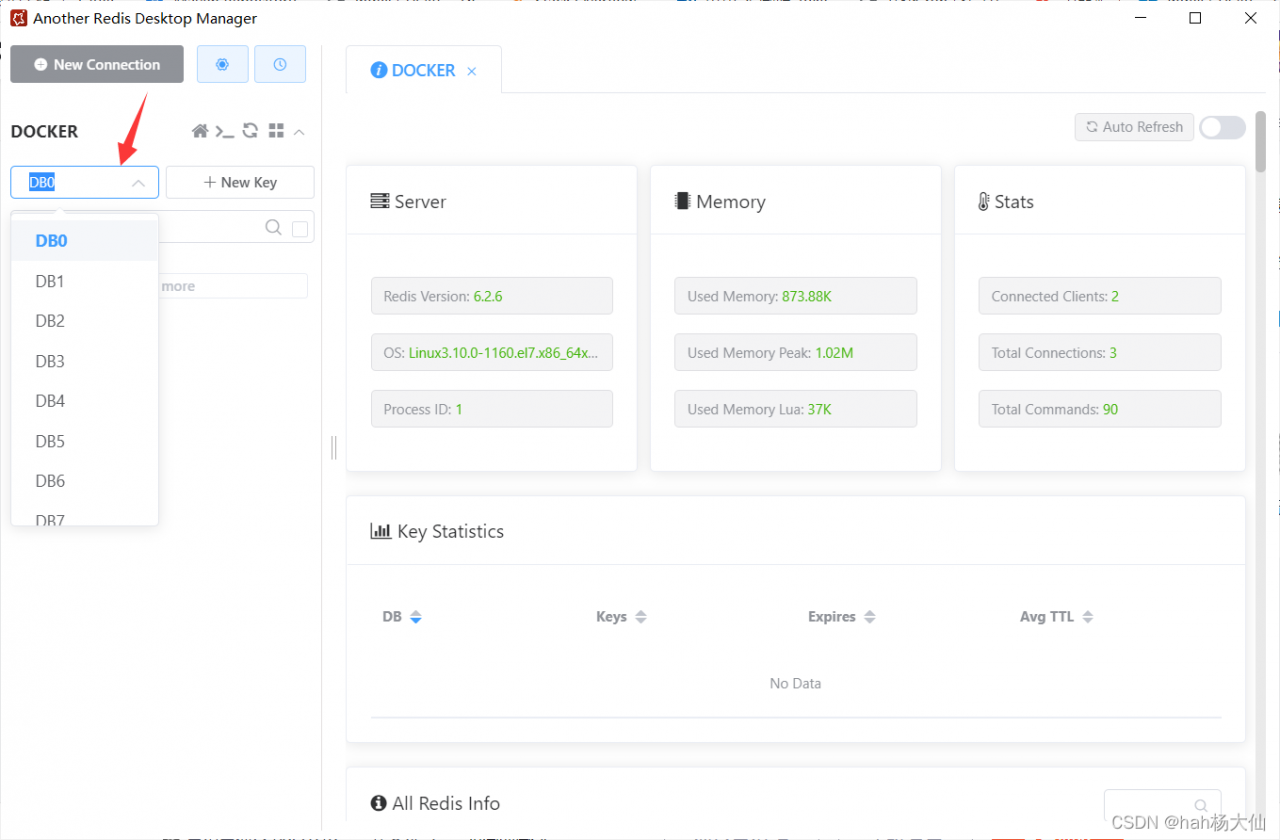Click the New Key button
1280x840 pixels.
click(x=240, y=182)
